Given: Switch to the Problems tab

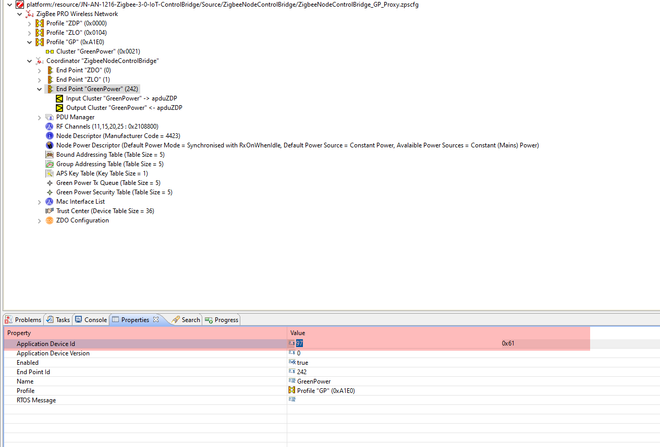Looking at the screenshot, I should [x=23, y=320].
